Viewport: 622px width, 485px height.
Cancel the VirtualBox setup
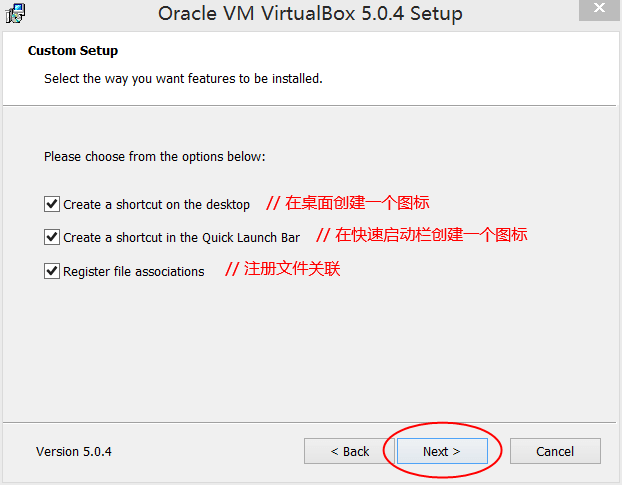pos(555,451)
